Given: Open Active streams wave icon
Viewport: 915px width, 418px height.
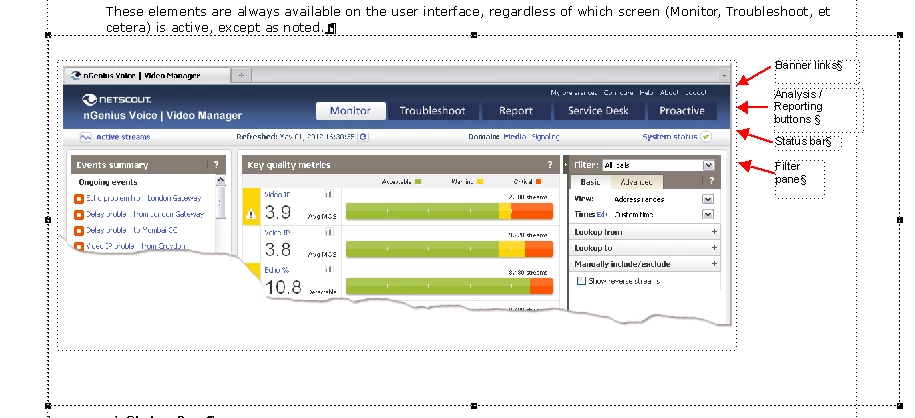Looking at the screenshot, I should (x=86, y=137).
